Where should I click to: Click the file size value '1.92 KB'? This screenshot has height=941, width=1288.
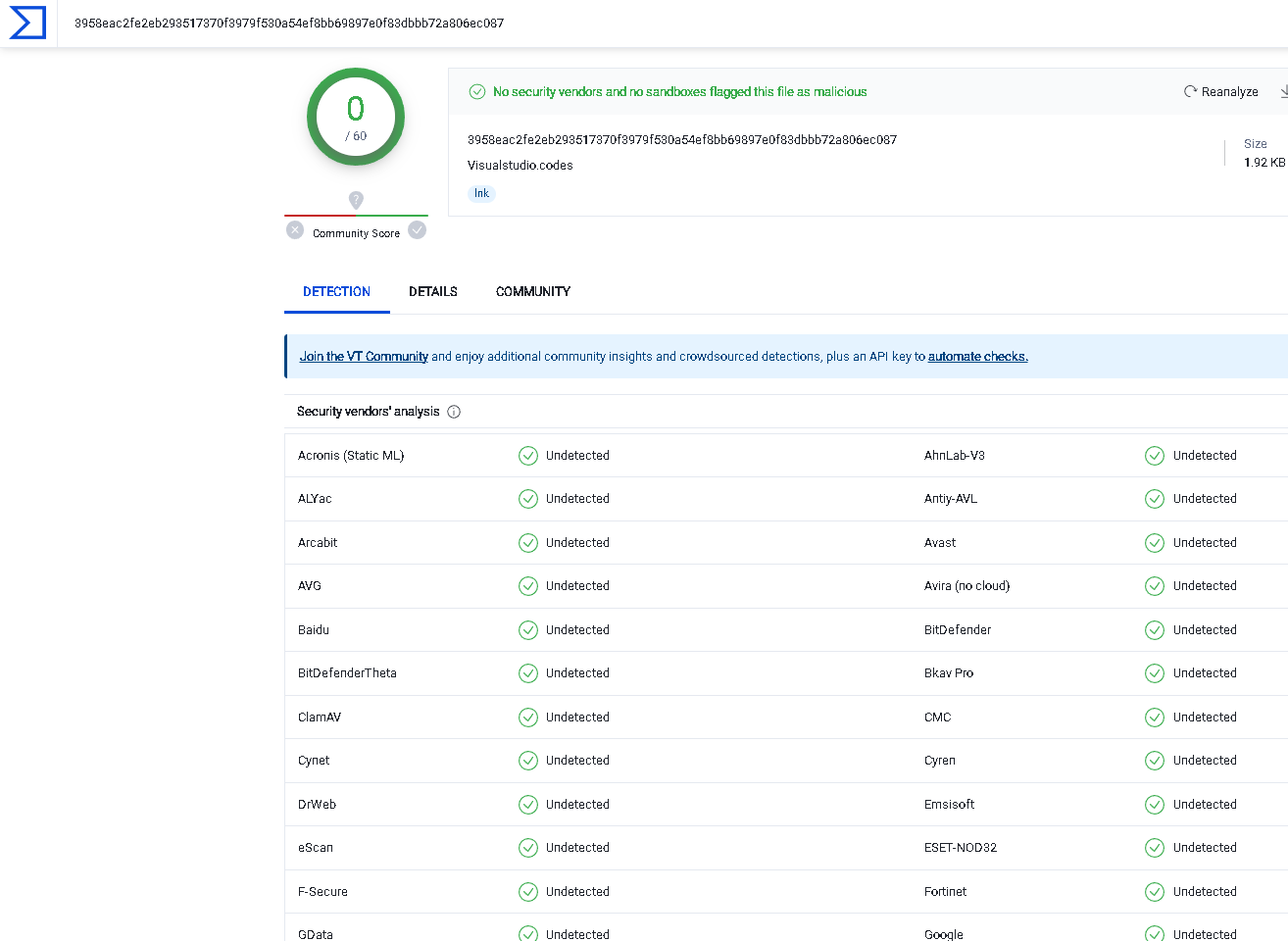pyautogui.click(x=1264, y=163)
